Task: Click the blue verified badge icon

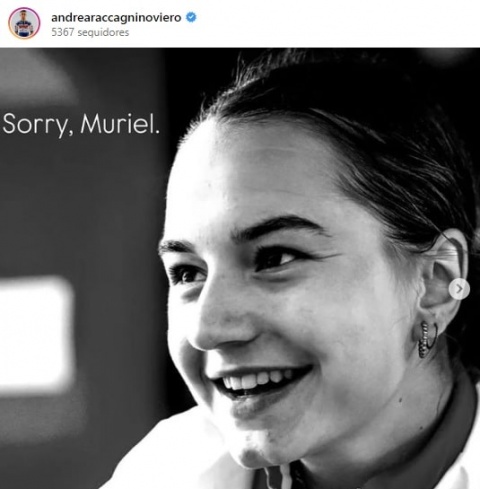Action: click(x=191, y=17)
